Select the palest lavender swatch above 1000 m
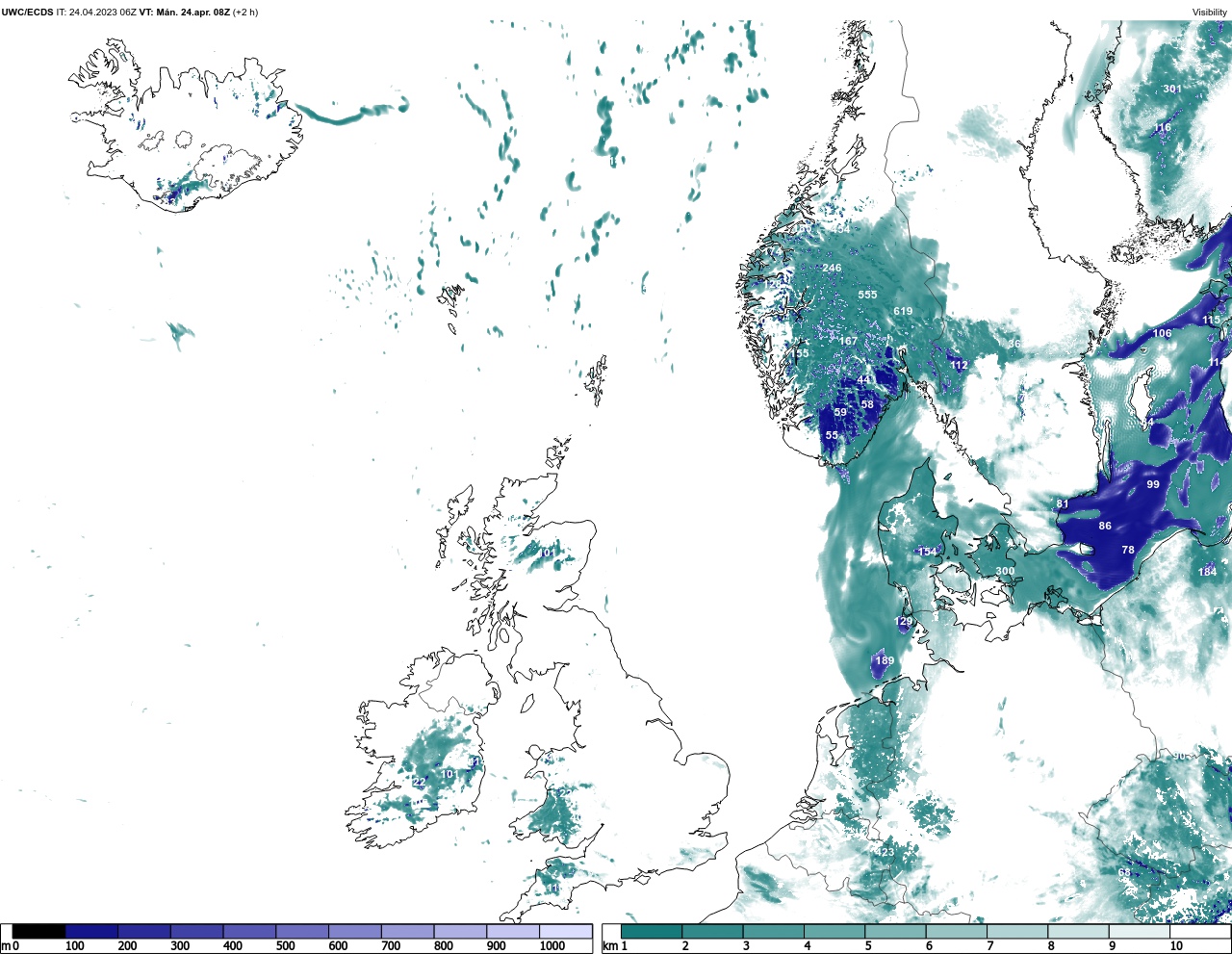The image size is (1232, 954). (566, 932)
